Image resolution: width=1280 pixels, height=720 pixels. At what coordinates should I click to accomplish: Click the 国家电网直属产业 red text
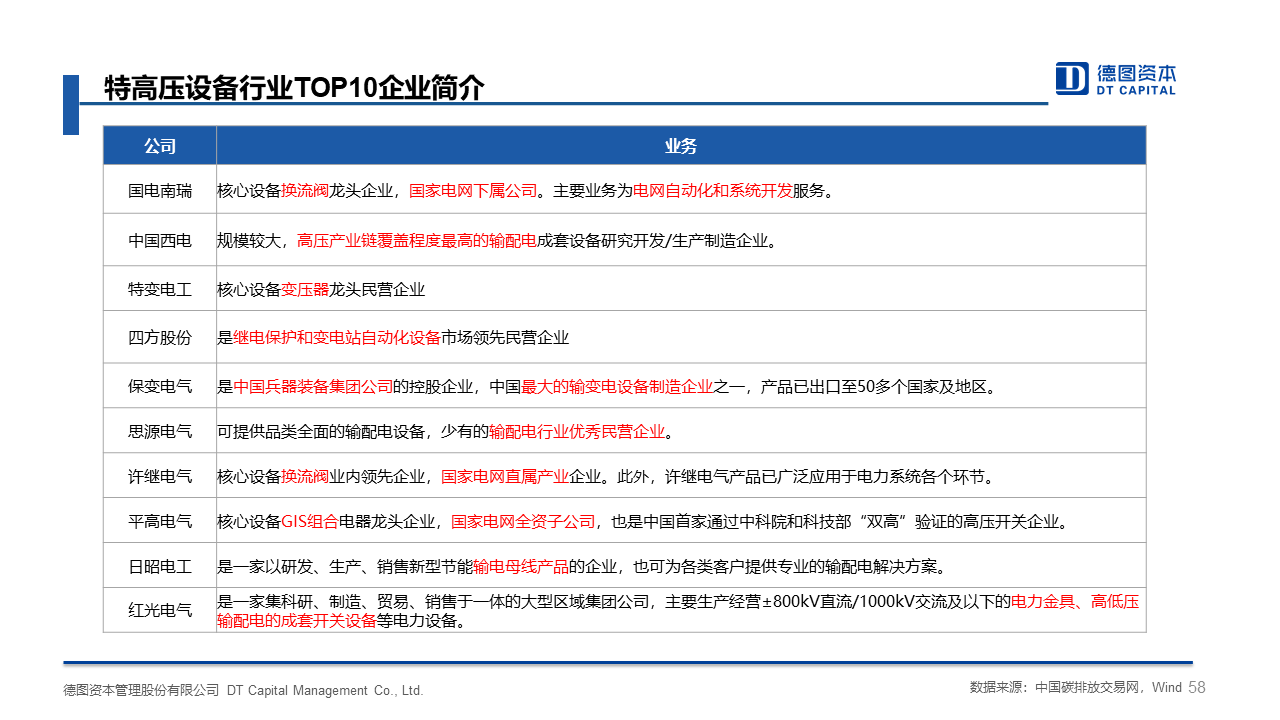505,476
